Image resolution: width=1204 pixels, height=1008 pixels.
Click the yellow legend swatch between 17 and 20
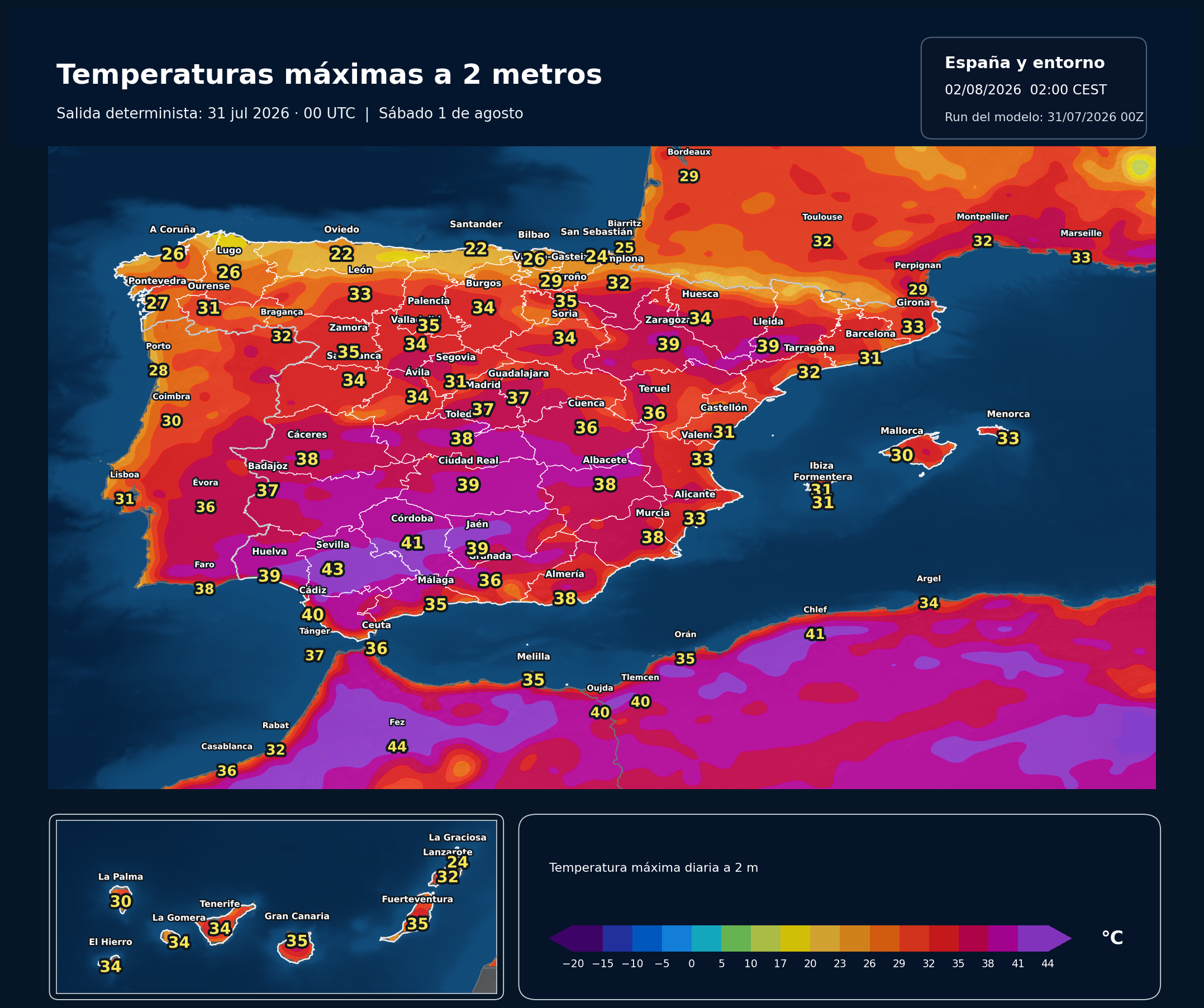pos(795,938)
